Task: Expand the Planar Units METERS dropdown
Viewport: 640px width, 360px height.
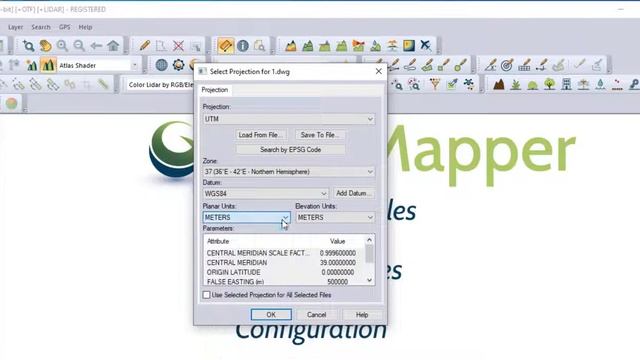Action: (247, 217)
